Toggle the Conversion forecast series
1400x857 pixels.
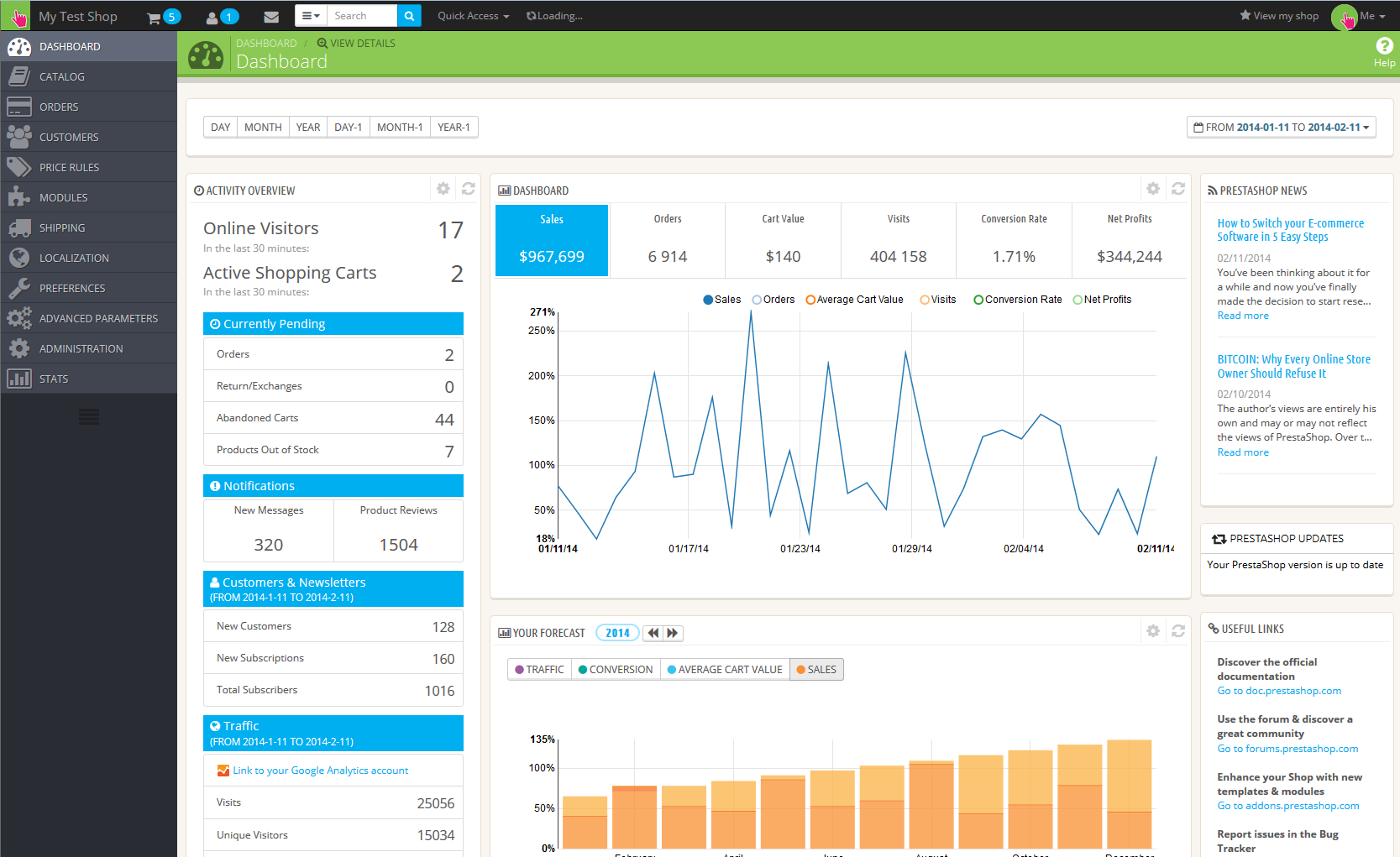coord(616,669)
